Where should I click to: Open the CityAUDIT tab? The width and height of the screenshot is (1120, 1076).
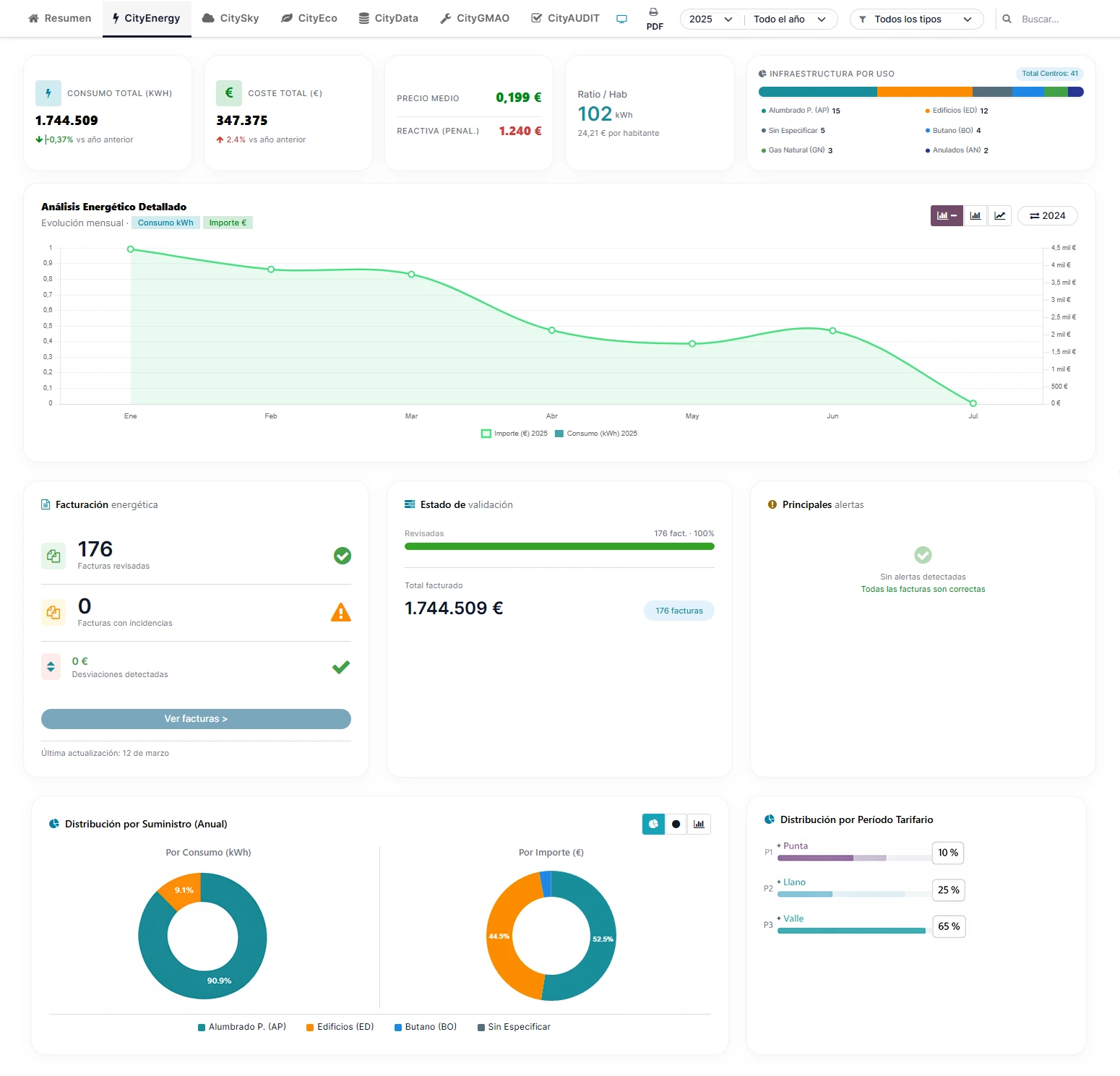click(565, 18)
